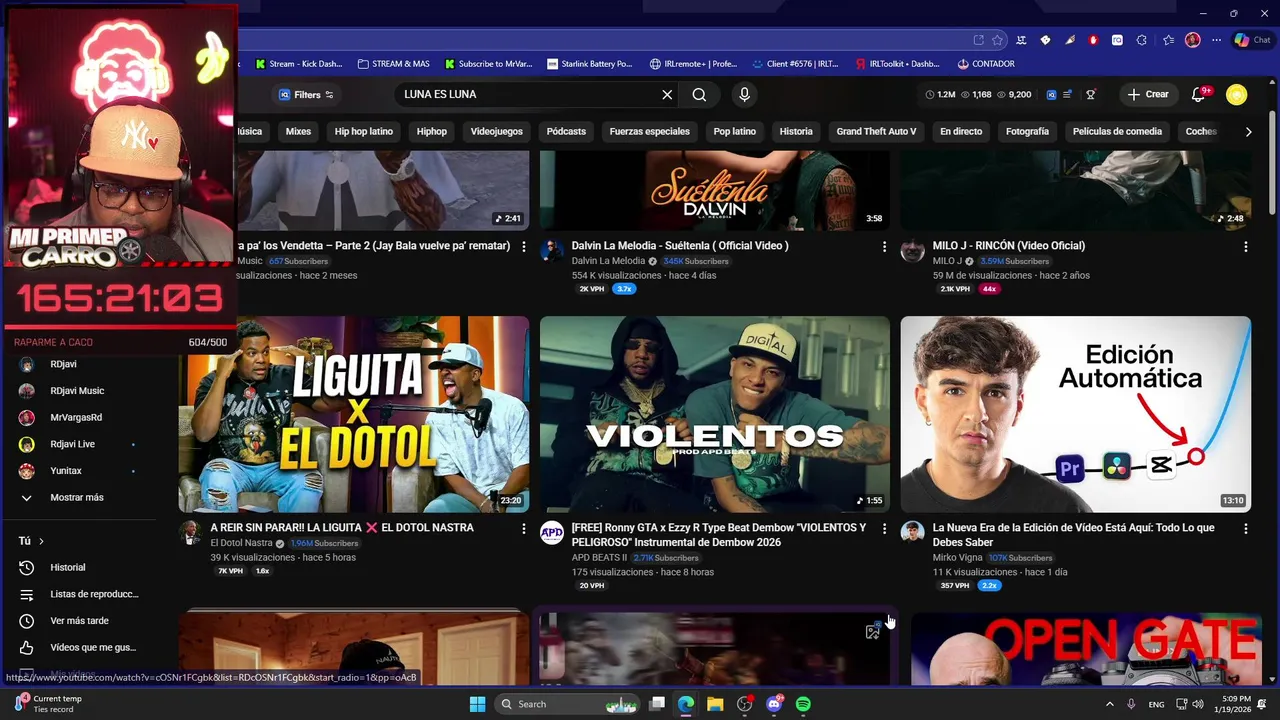Screen dimensions: 1280x720
Task: Open Historial in sidebar
Action: (68, 567)
